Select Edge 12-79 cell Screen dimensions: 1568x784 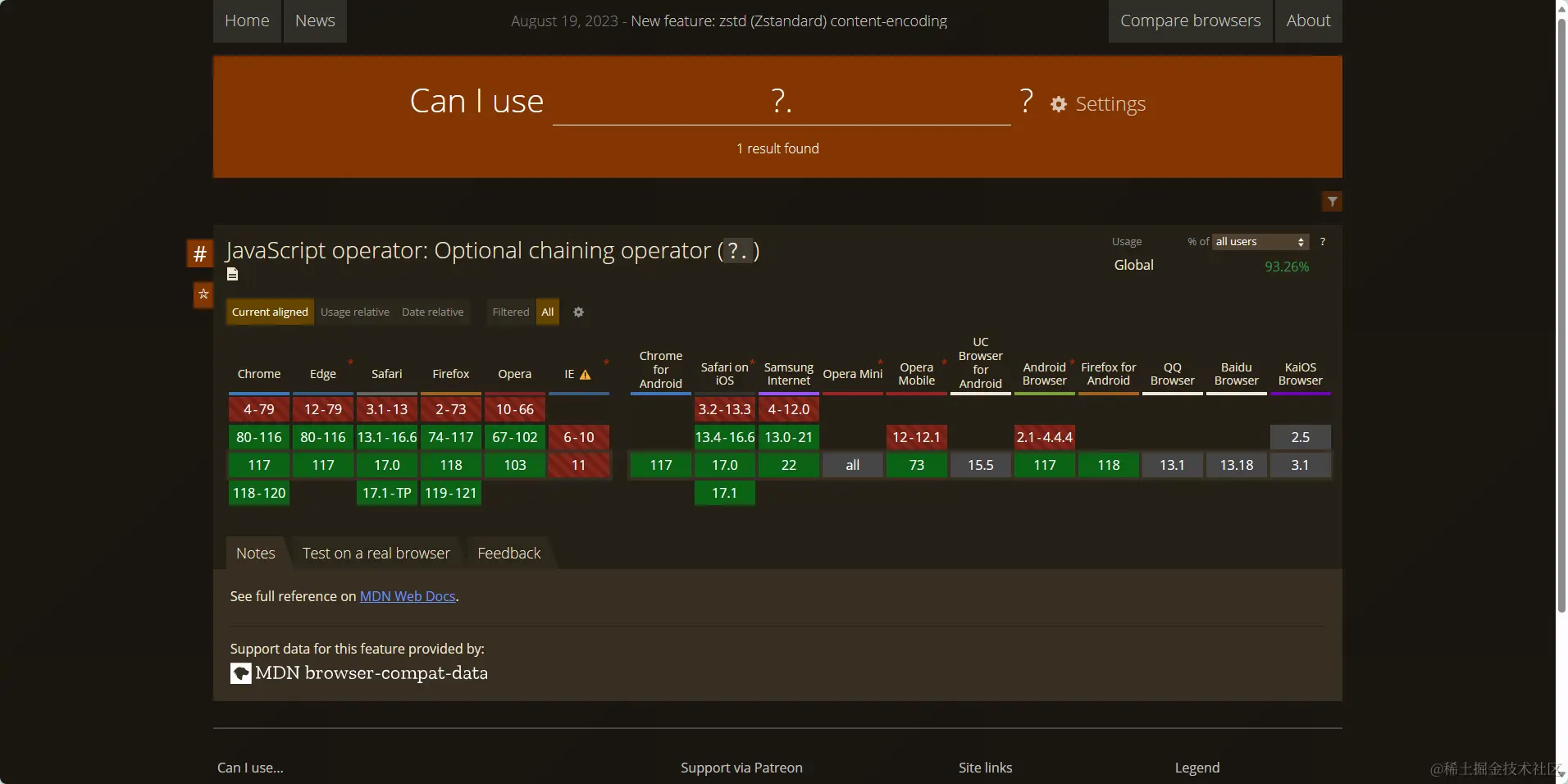click(323, 409)
